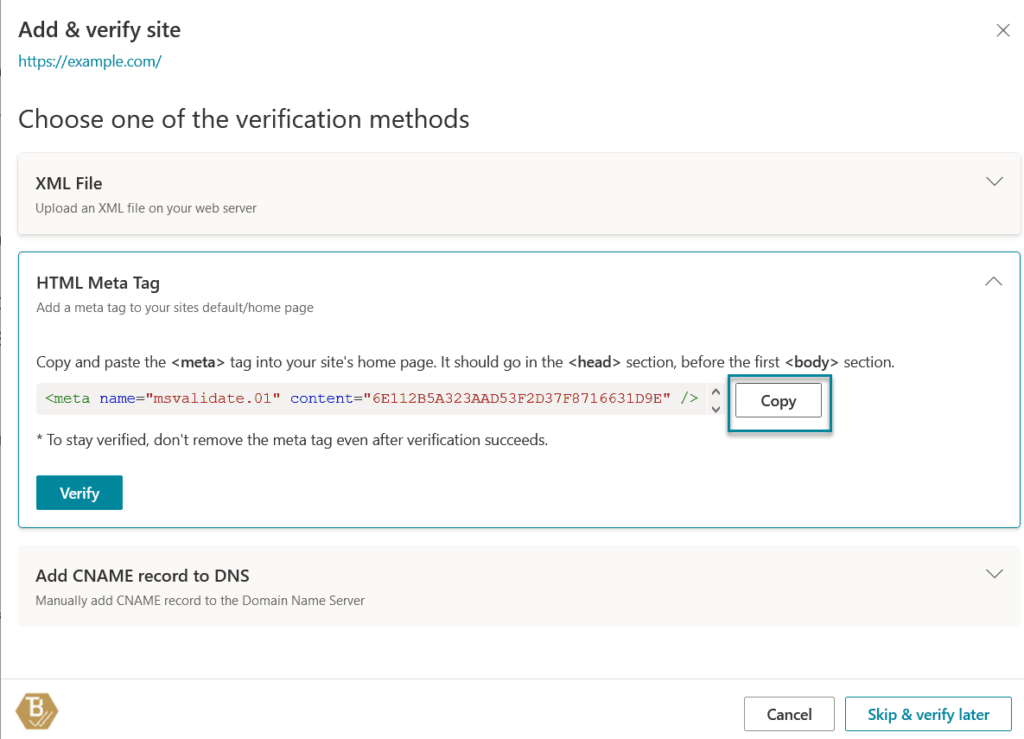Click the msvalidate.01 name attribute text
The height and width of the screenshot is (739, 1024).
tap(213, 400)
